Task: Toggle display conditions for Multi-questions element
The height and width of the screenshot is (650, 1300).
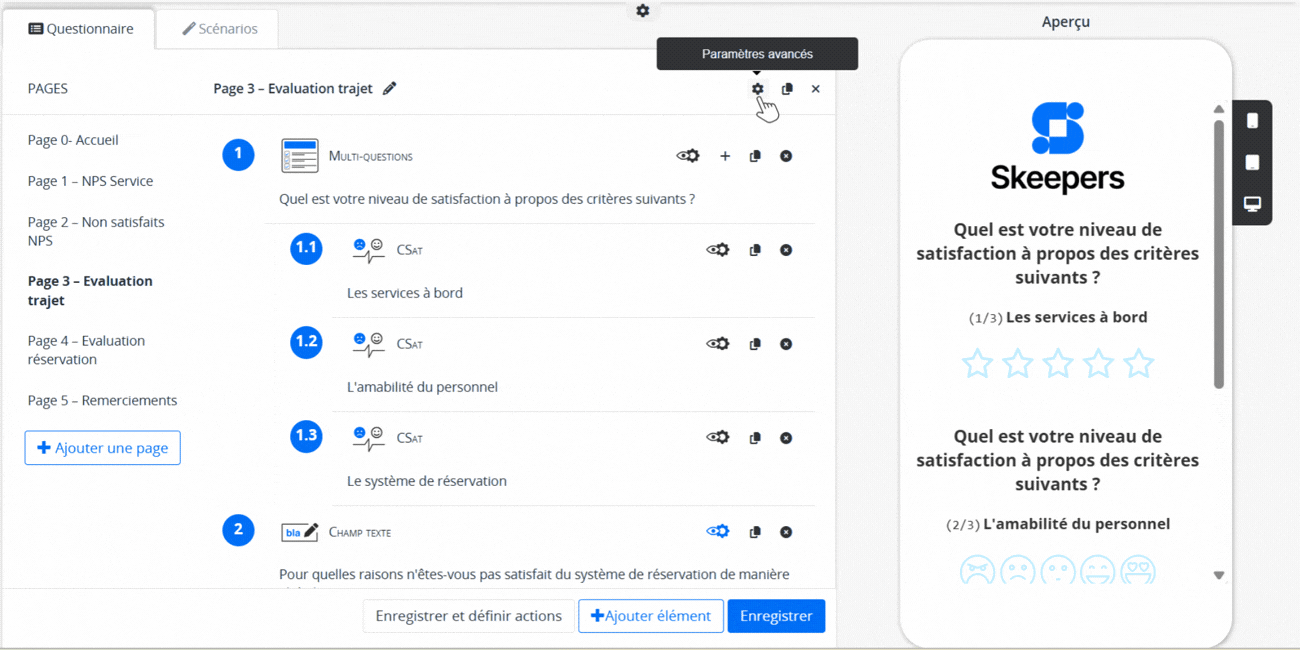Action: point(688,156)
